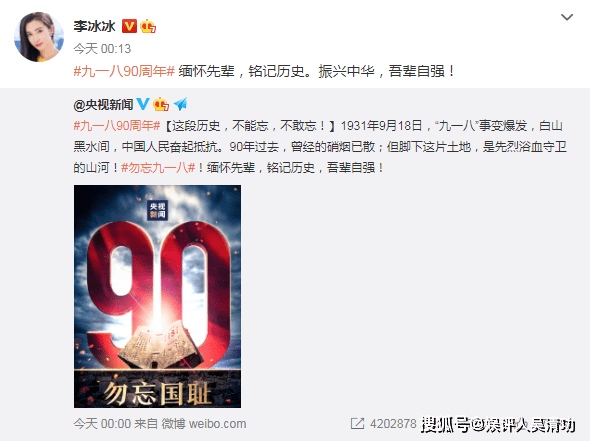The height and width of the screenshot is (442, 590).
Task: Click the blue paper plane icon
Action: tap(181, 104)
